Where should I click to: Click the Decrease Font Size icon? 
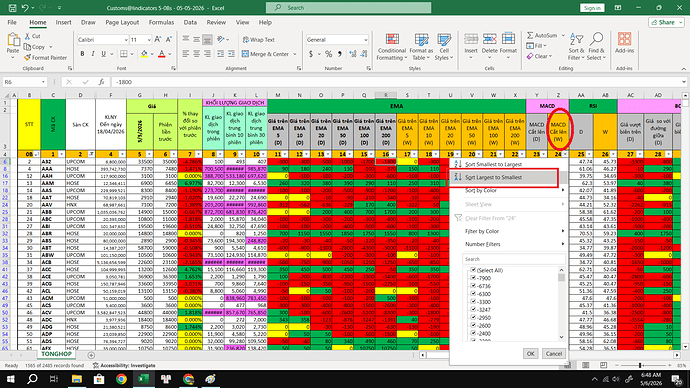click(x=169, y=40)
